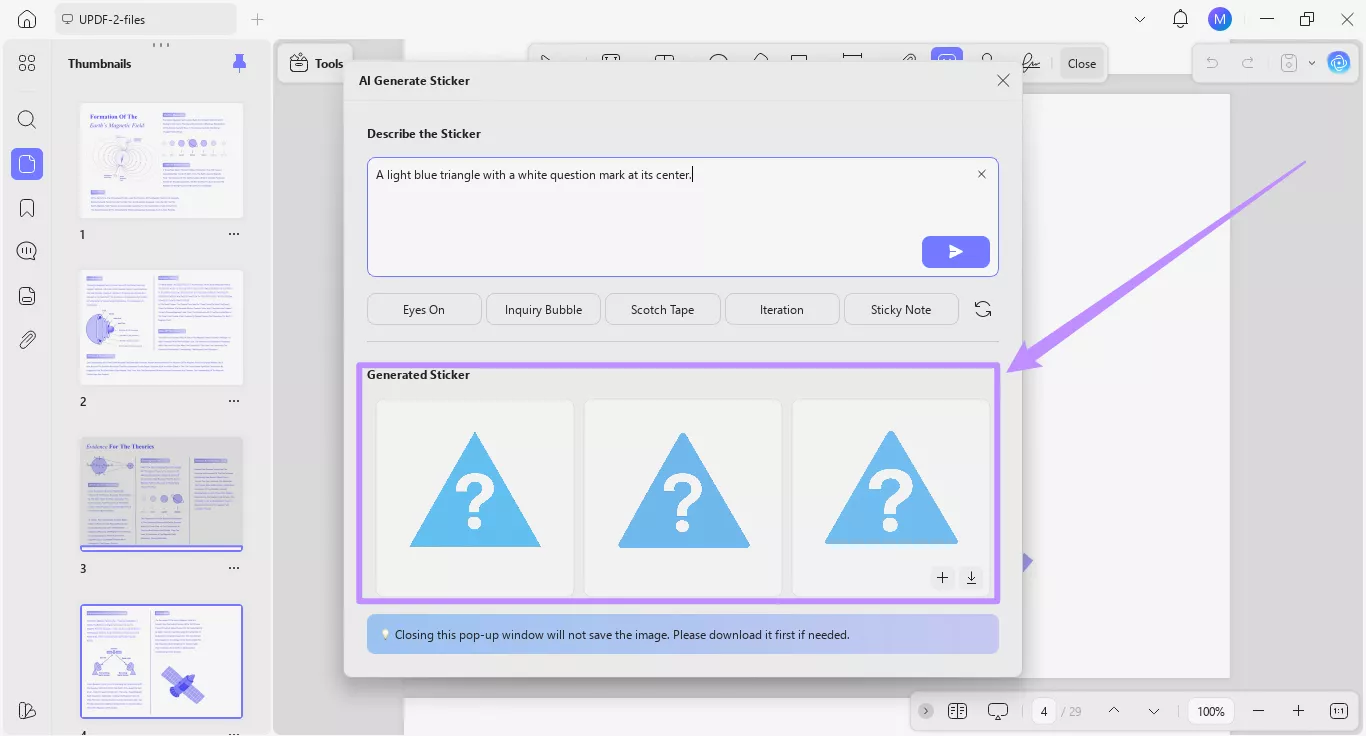This screenshot has height=736, width=1366.
Task: Open the comments panel in the sidebar
Action: 27,251
